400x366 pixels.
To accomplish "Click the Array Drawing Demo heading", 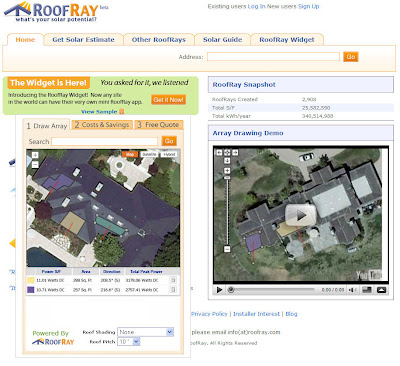I will coord(248,133).
